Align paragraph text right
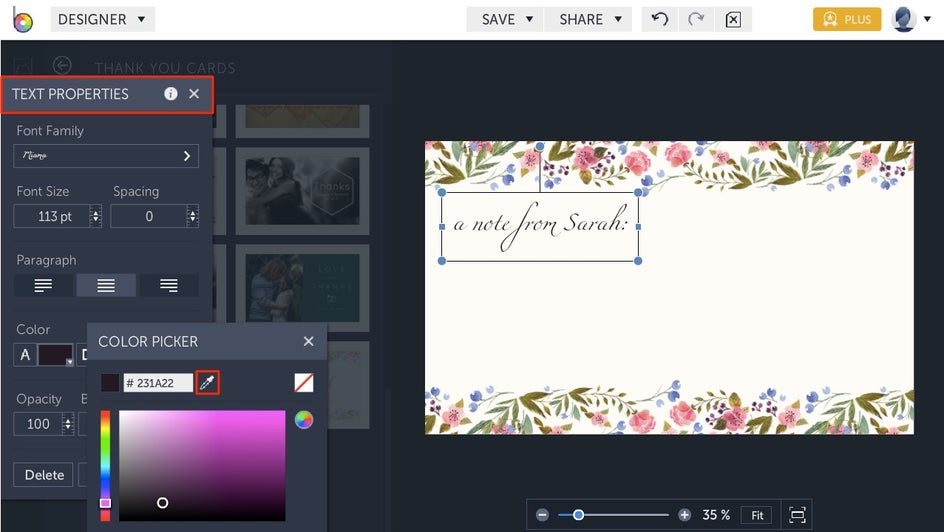The height and width of the screenshot is (532, 944). click(169, 285)
